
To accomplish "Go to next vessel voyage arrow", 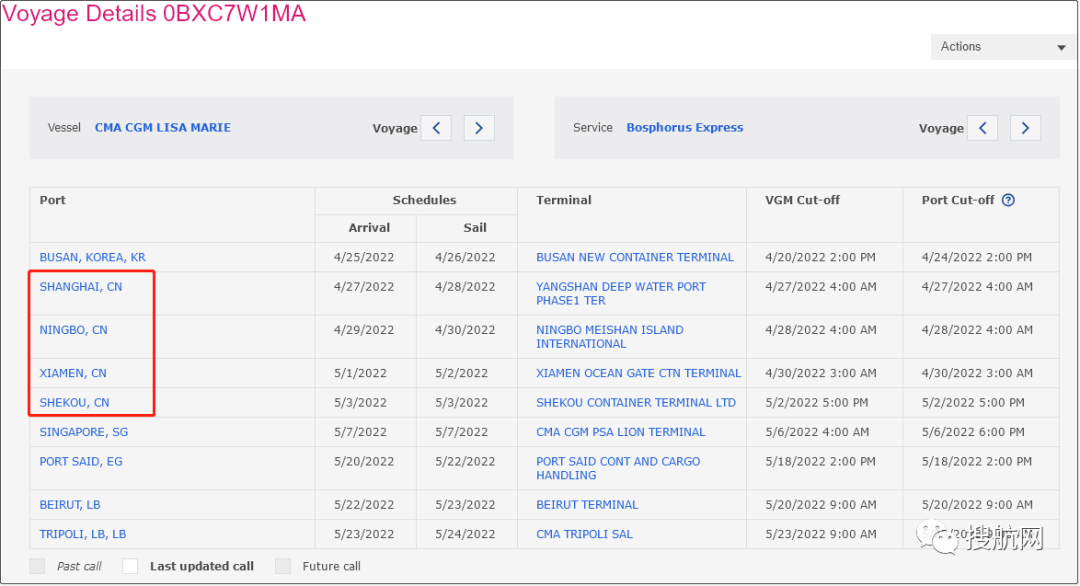I will click(x=479, y=128).
